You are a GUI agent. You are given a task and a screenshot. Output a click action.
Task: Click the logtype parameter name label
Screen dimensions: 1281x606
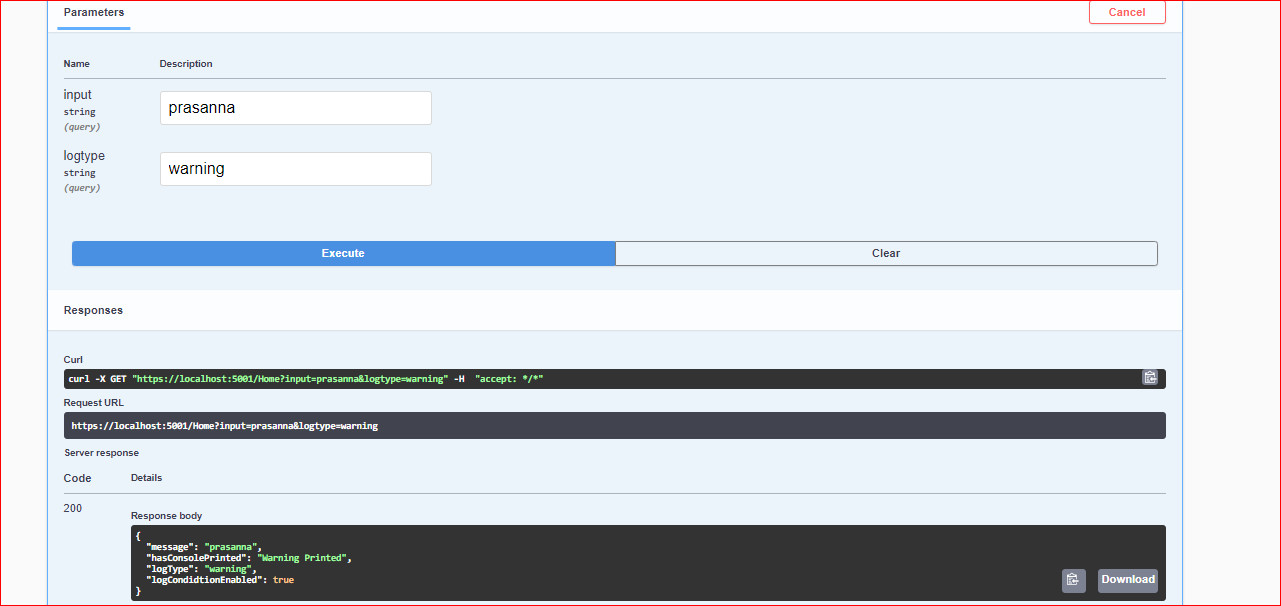(83, 155)
